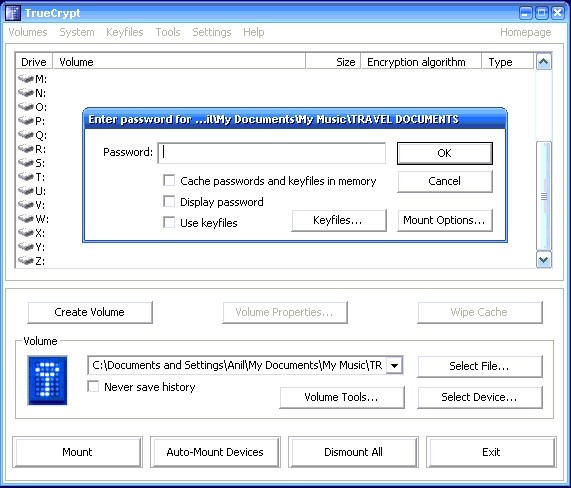Open the Keyfiles menu
The height and width of the screenshot is (488, 571).
point(125,32)
